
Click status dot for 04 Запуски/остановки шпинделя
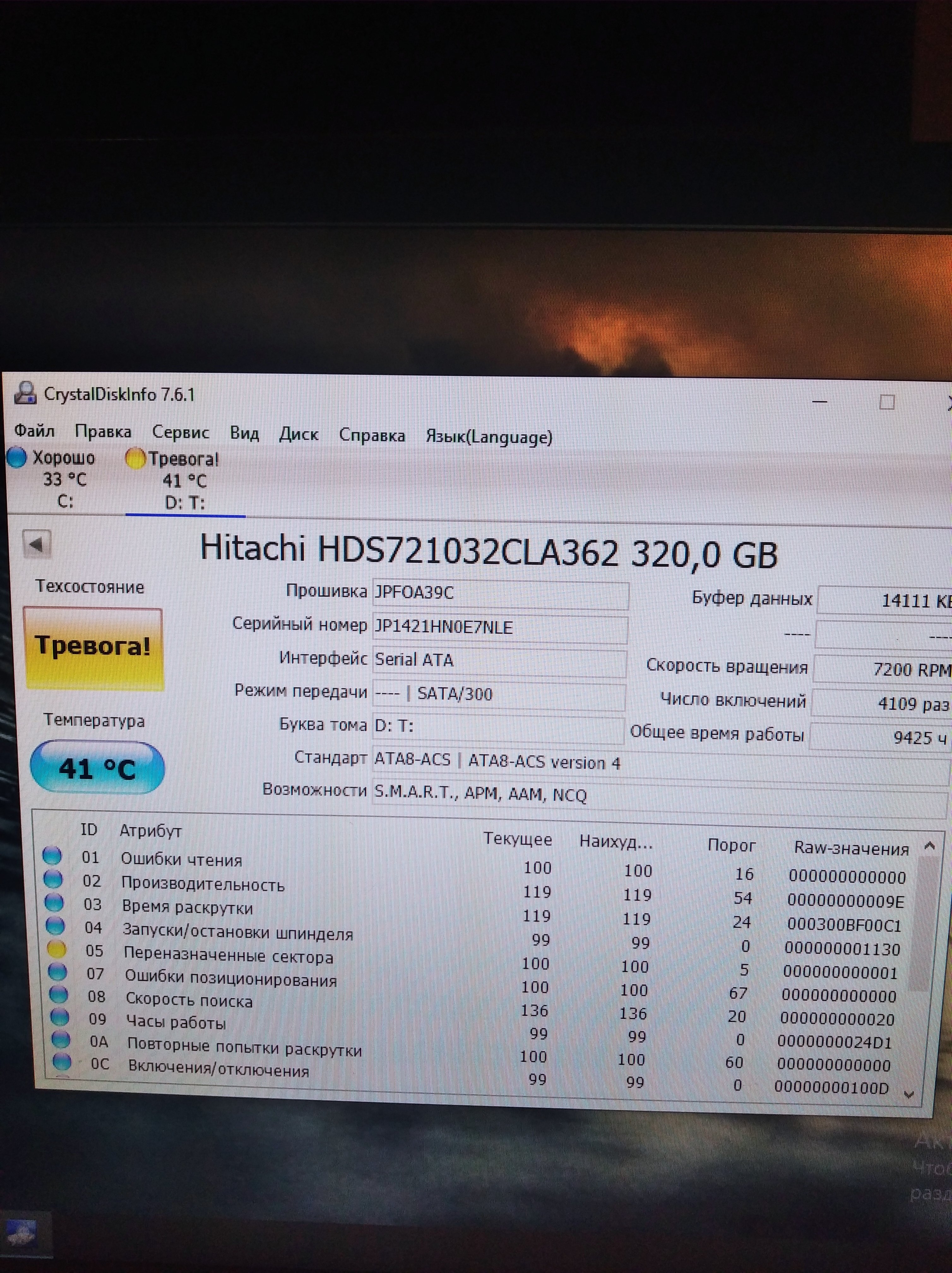tap(55, 925)
